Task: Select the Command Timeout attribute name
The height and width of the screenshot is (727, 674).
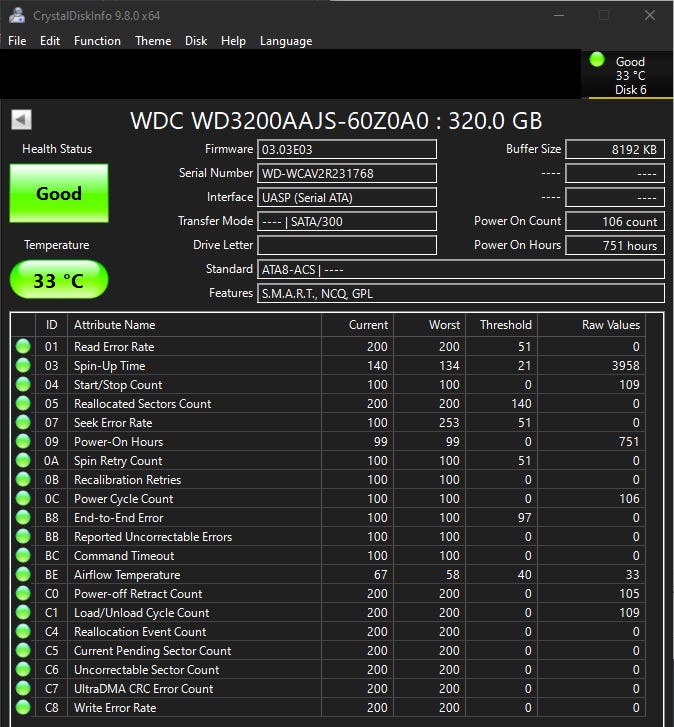Action: [124, 555]
